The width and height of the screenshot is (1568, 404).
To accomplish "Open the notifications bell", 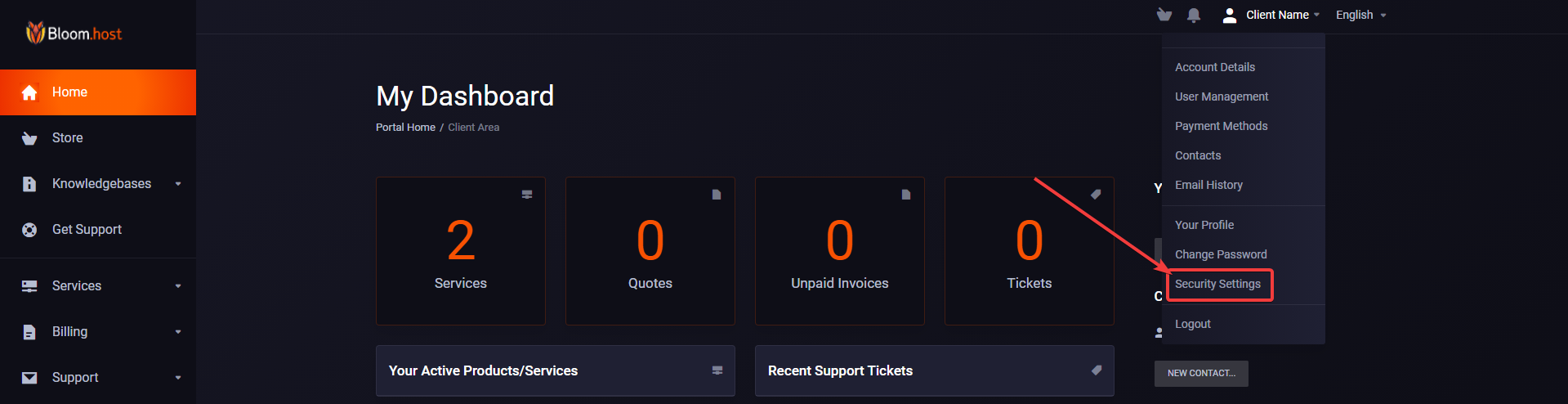I will pos(1194,15).
